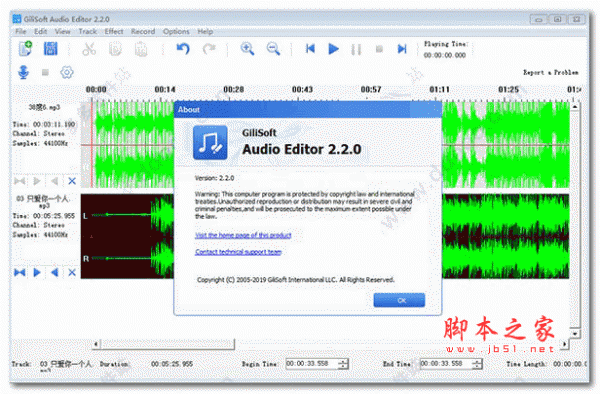This screenshot has width=600, height=394.
Task: Click the vertical scrollbar down arrow
Action: click(x=575, y=334)
